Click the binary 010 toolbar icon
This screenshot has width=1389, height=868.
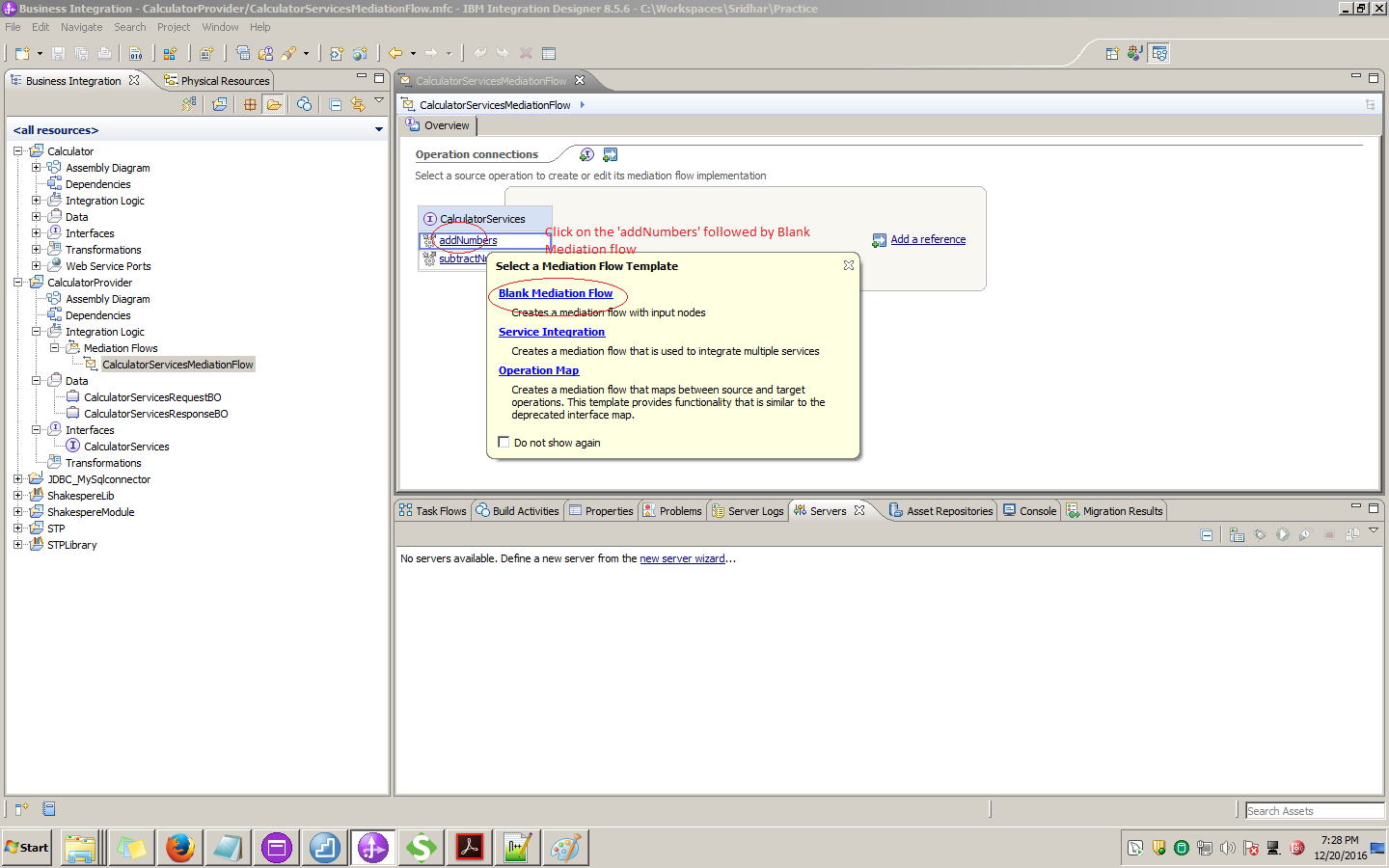click(x=136, y=53)
